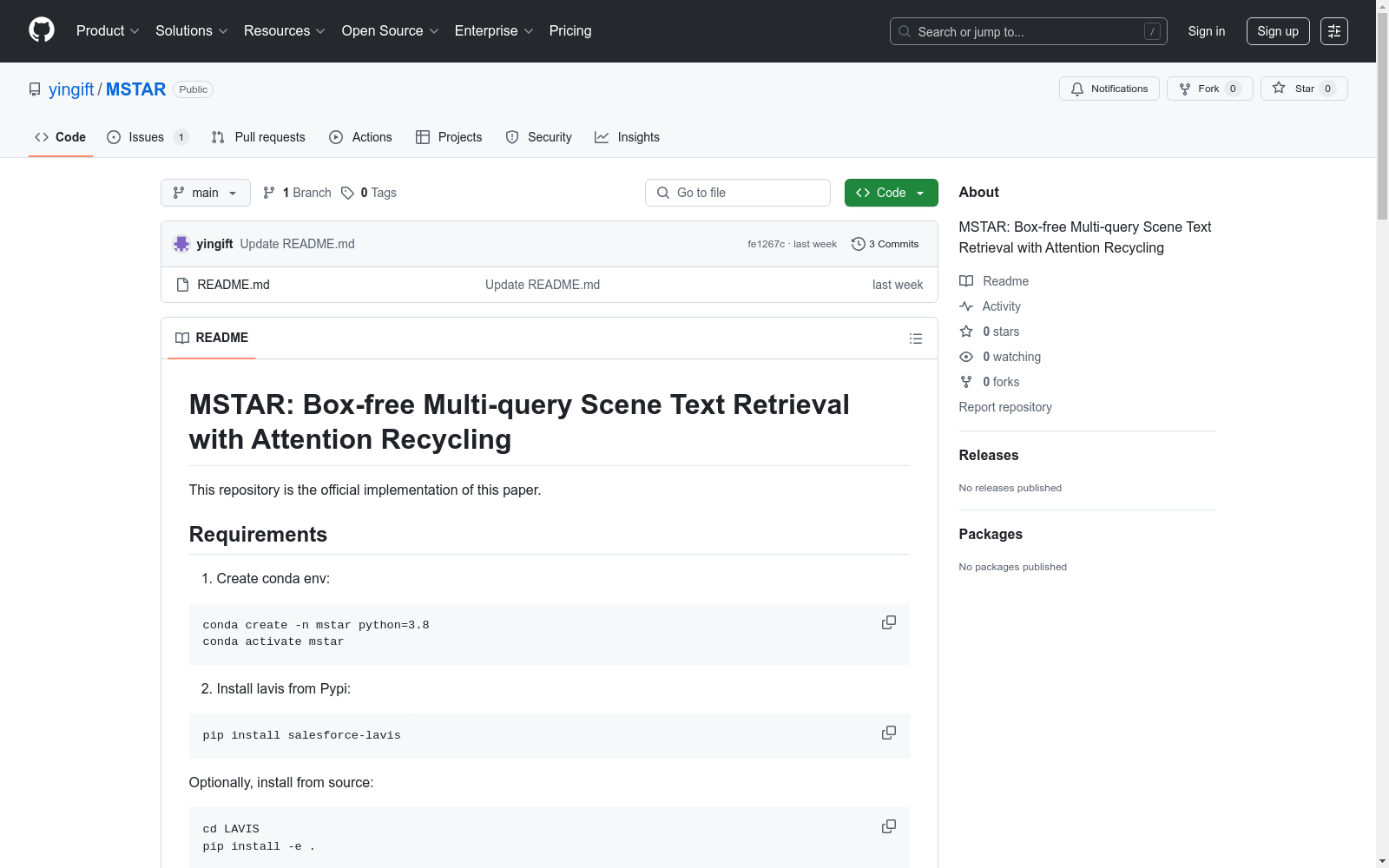
Task: Click the Report repository link
Action: [1005, 407]
